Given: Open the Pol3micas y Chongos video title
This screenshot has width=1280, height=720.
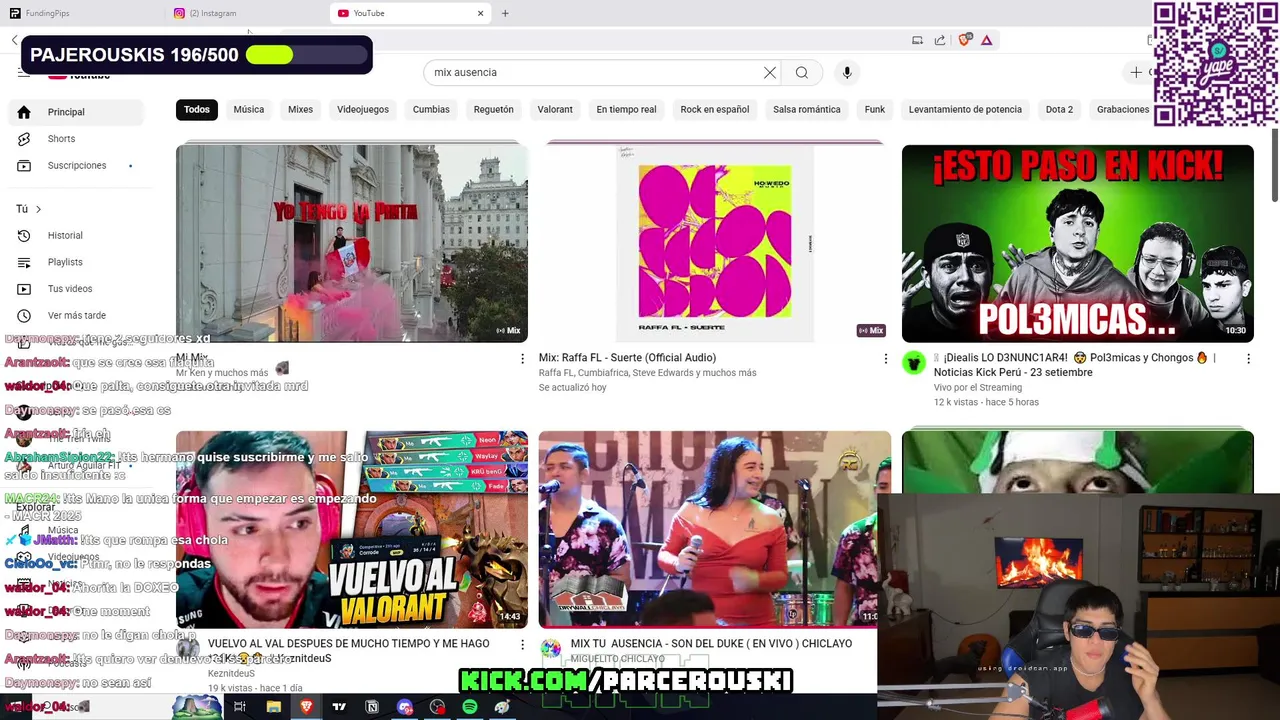Looking at the screenshot, I should (x=1075, y=365).
